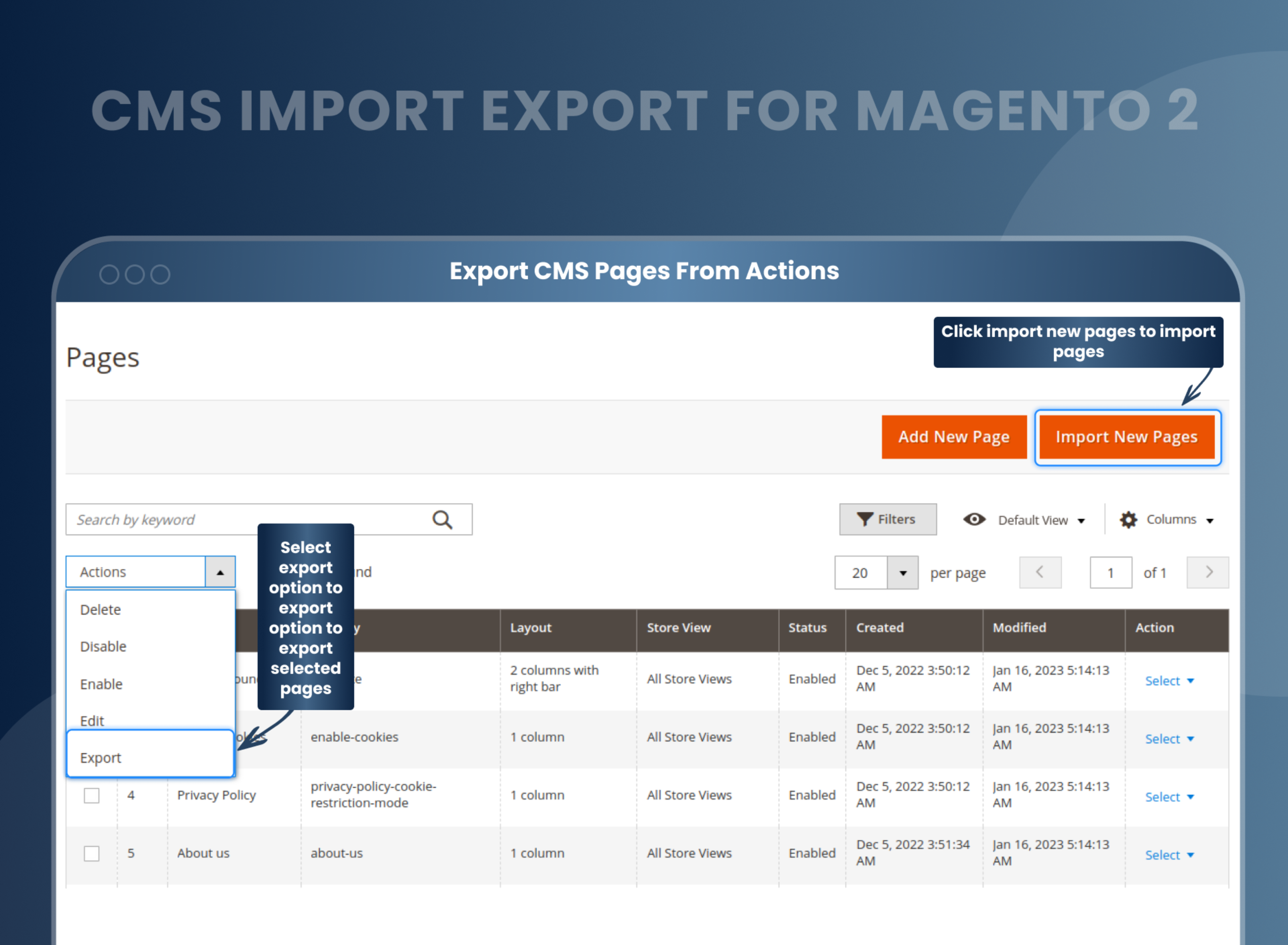Open the Select action arrow on enable-cookies row
This screenshot has width=1288, height=945.
coord(1191,739)
